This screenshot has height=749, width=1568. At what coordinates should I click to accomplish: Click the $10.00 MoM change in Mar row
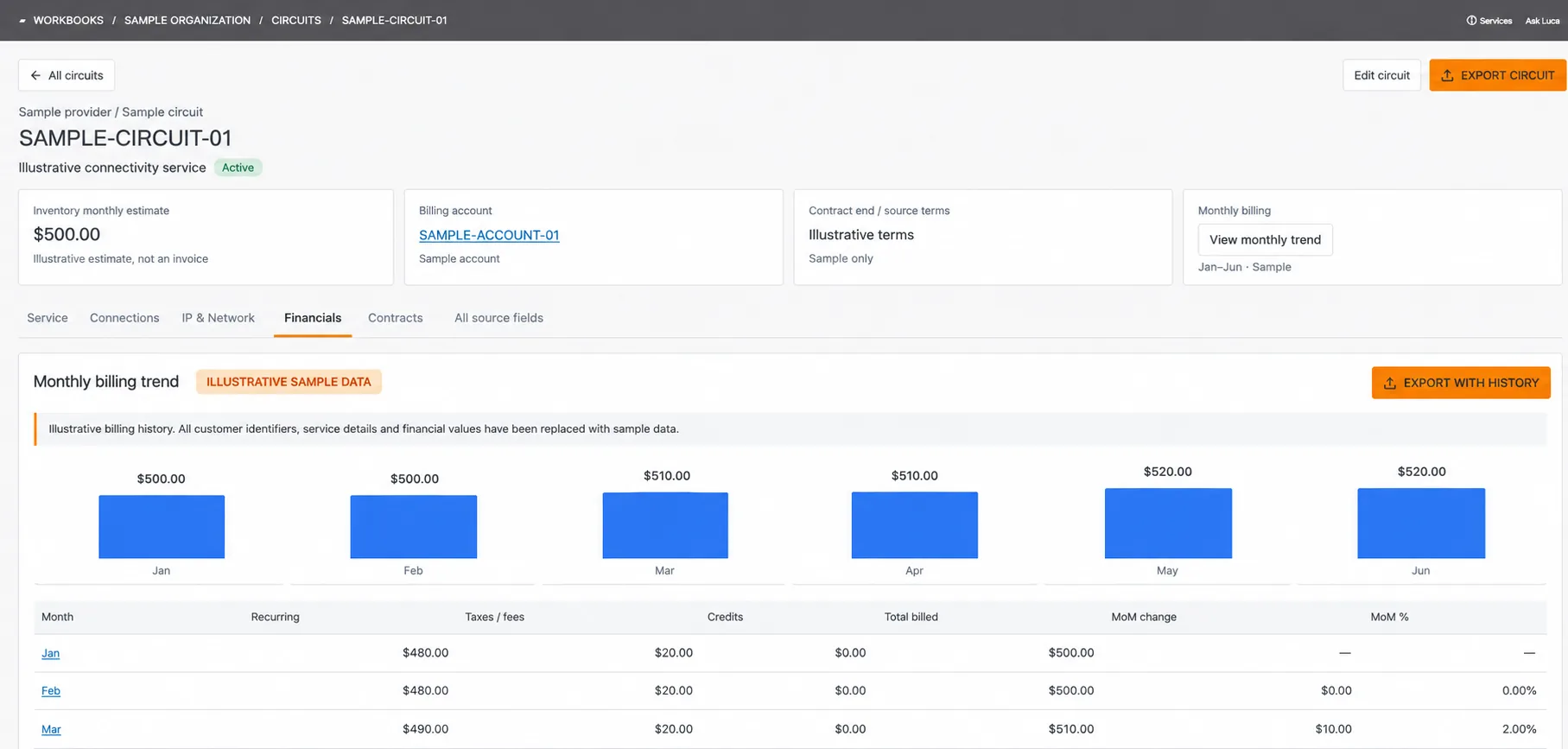click(x=1333, y=729)
